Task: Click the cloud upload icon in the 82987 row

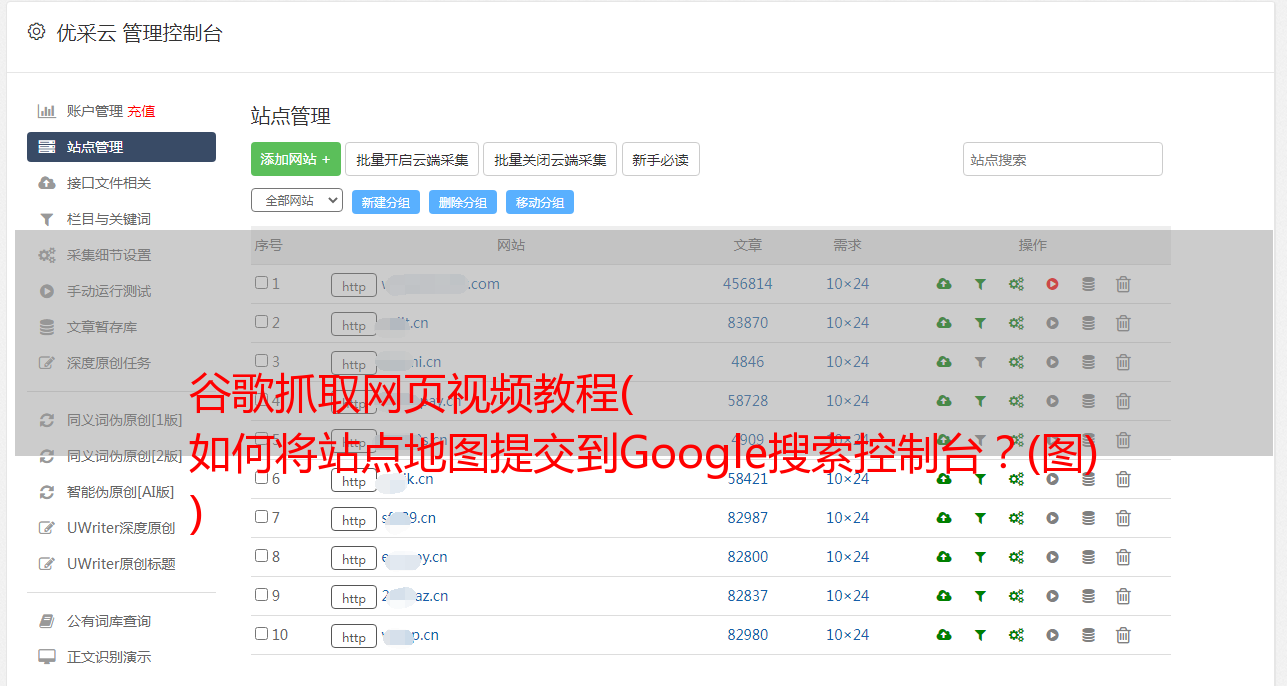Action: tap(944, 518)
